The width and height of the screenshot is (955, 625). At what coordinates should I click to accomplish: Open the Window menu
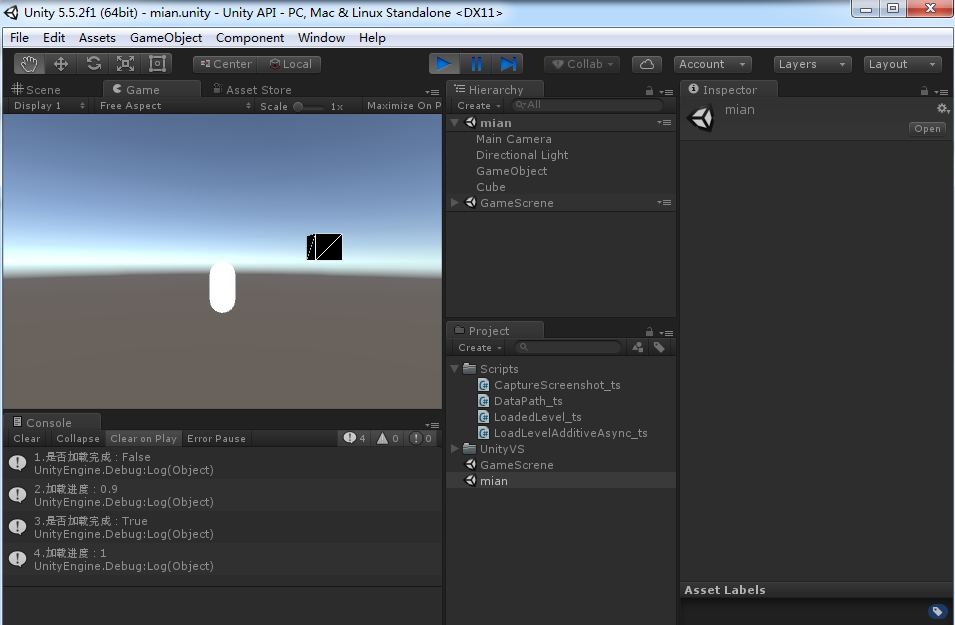click(x=322, y=38)
